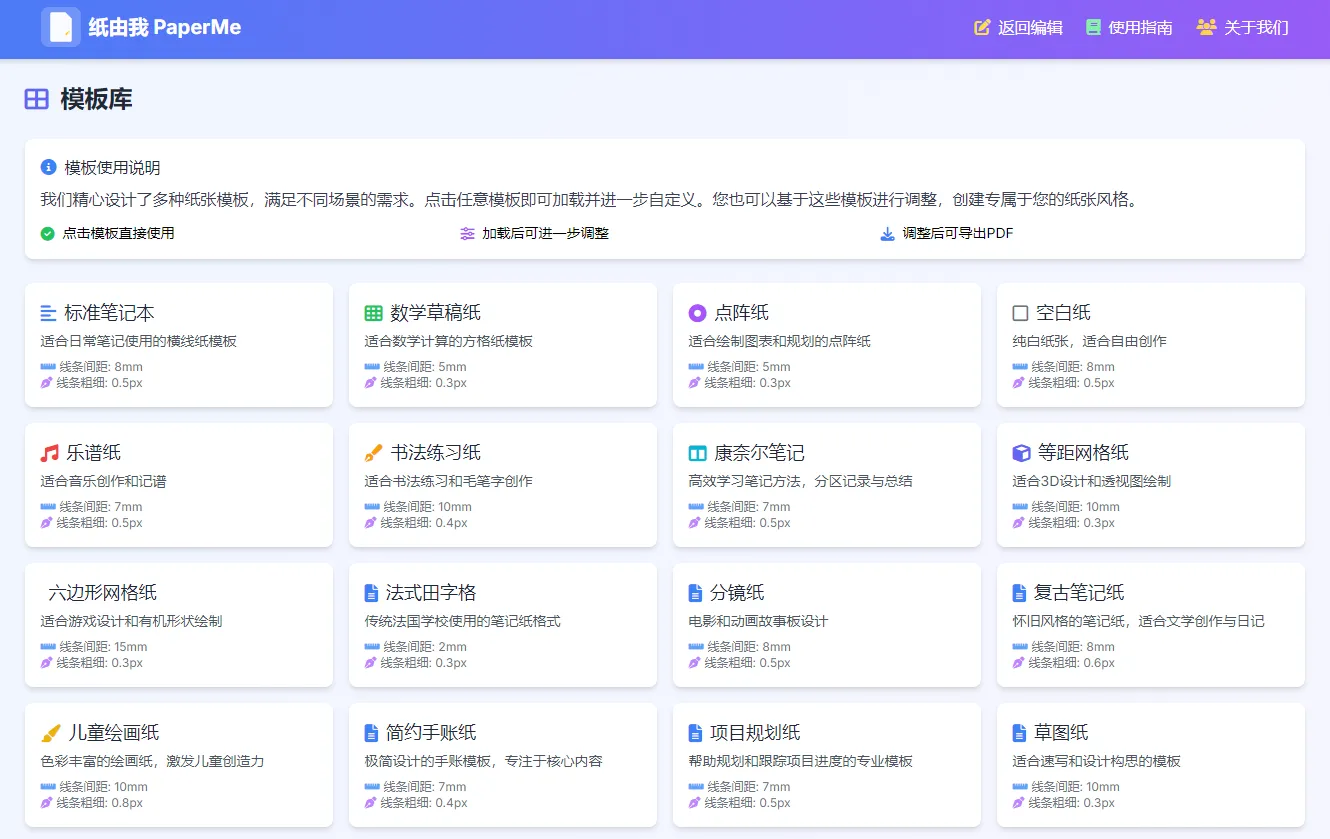Choose the 法式田字格 template
The height and width of the screenshot is (839, 1330).
click(502, 624)
